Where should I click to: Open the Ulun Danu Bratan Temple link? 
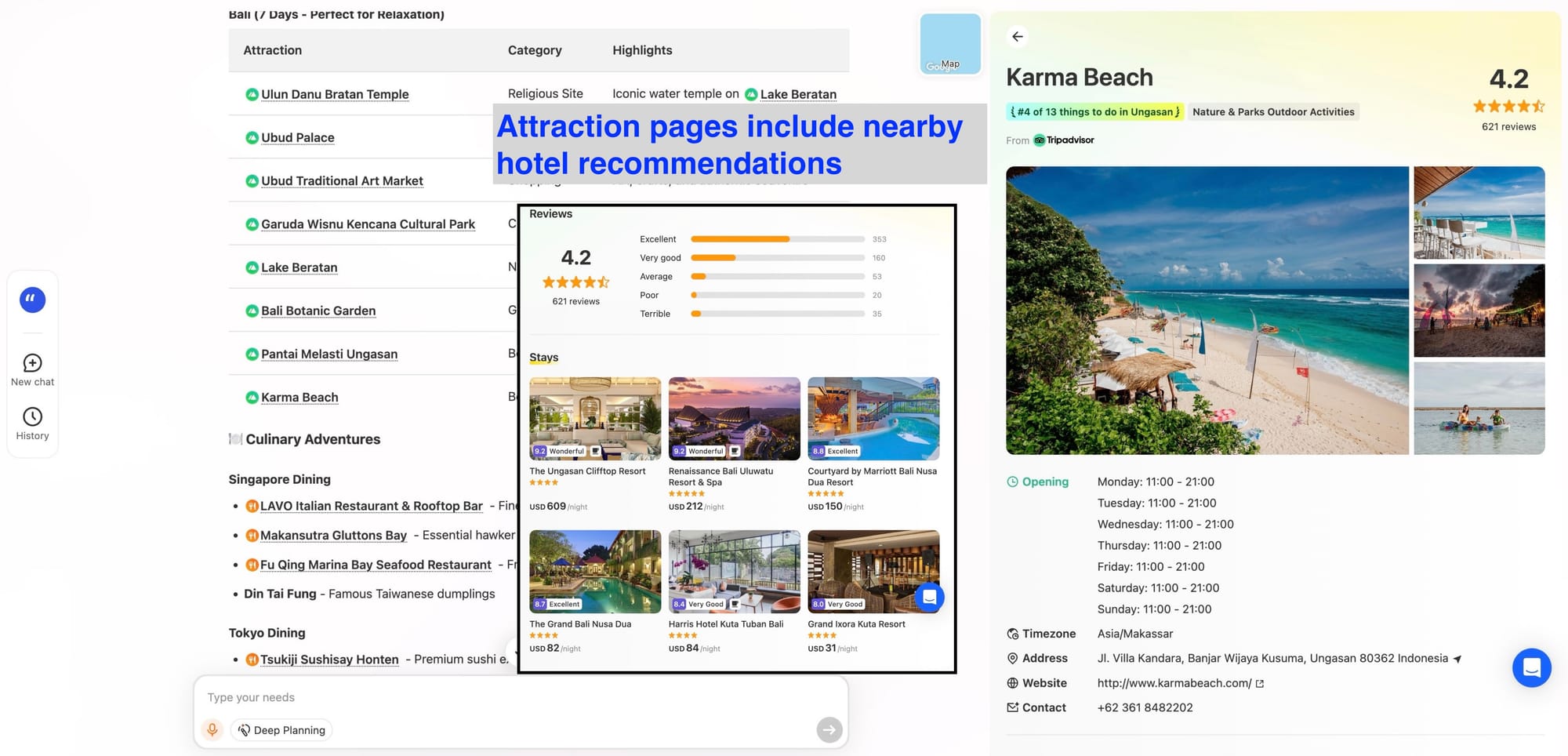coord(335,94)
